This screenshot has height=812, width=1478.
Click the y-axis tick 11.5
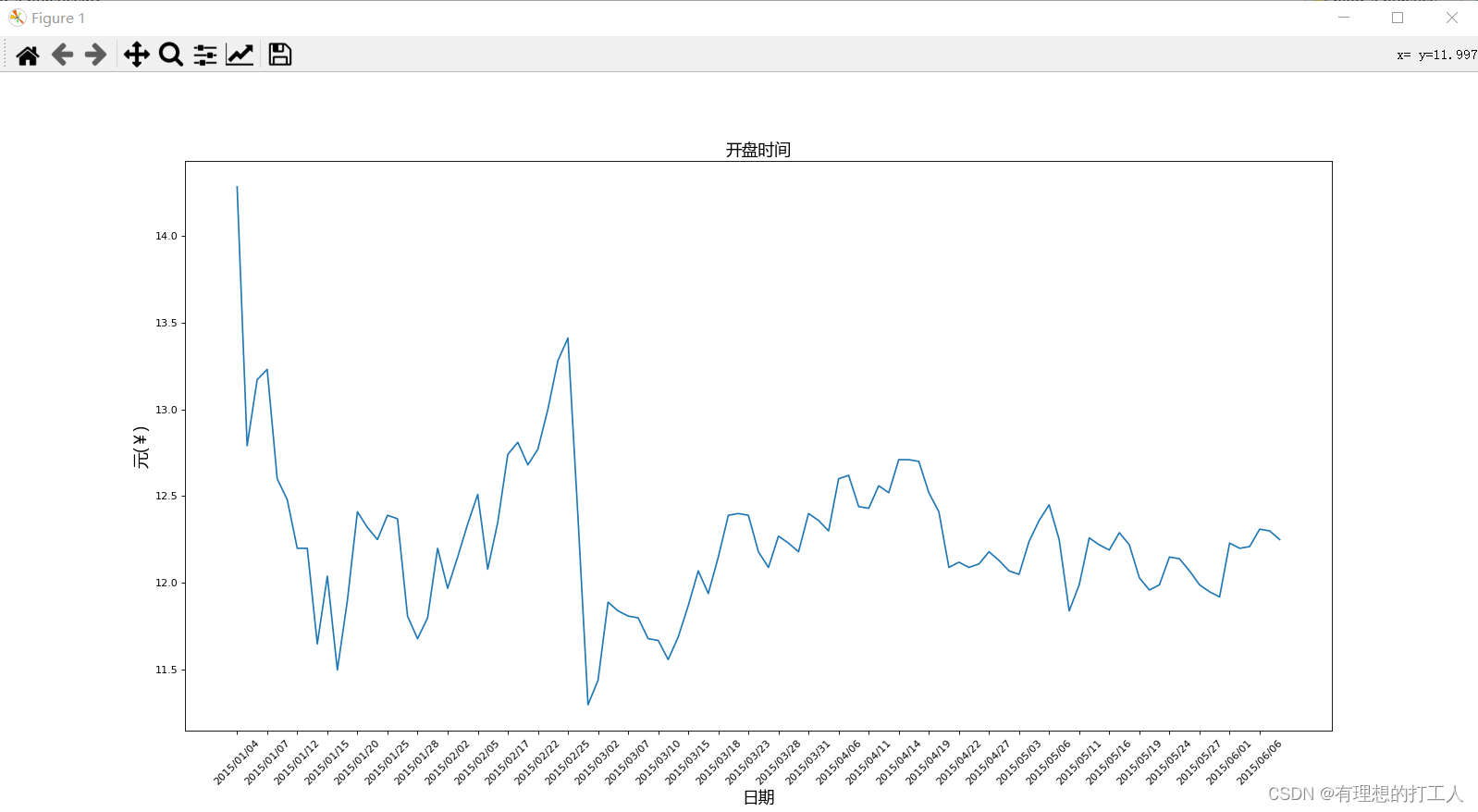tap(166, 670)
